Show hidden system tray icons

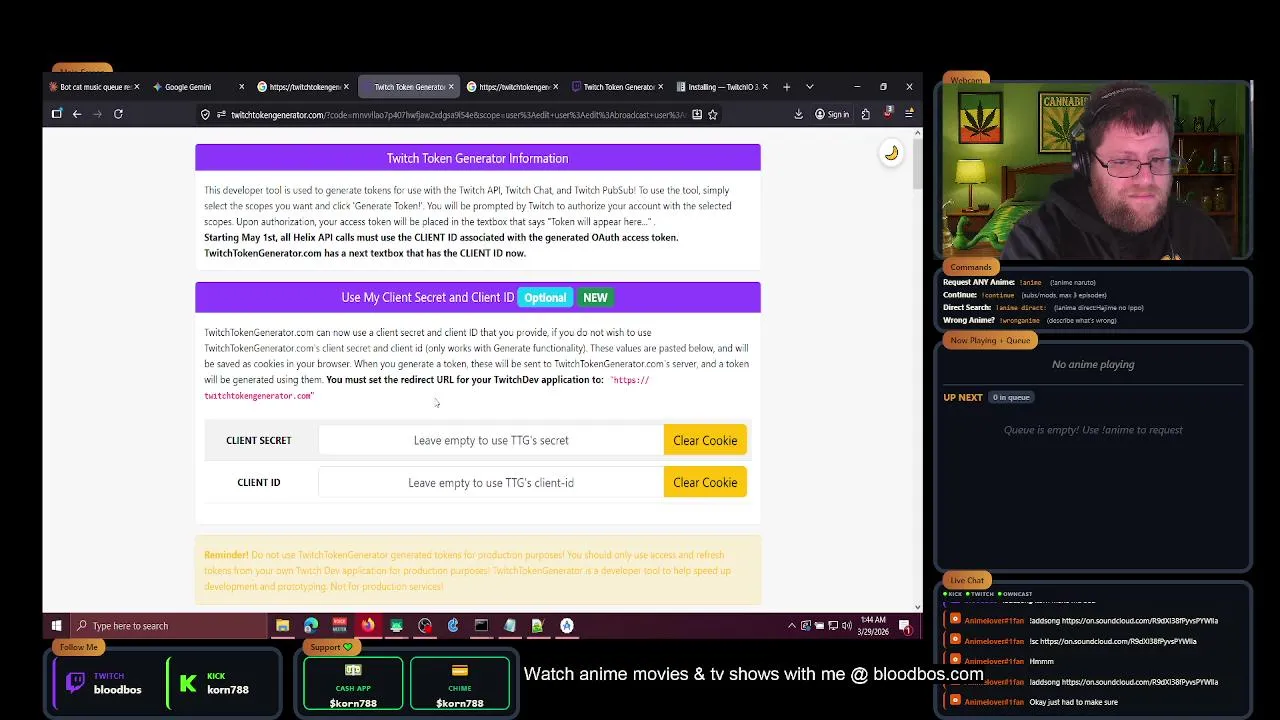coord(792,626)
